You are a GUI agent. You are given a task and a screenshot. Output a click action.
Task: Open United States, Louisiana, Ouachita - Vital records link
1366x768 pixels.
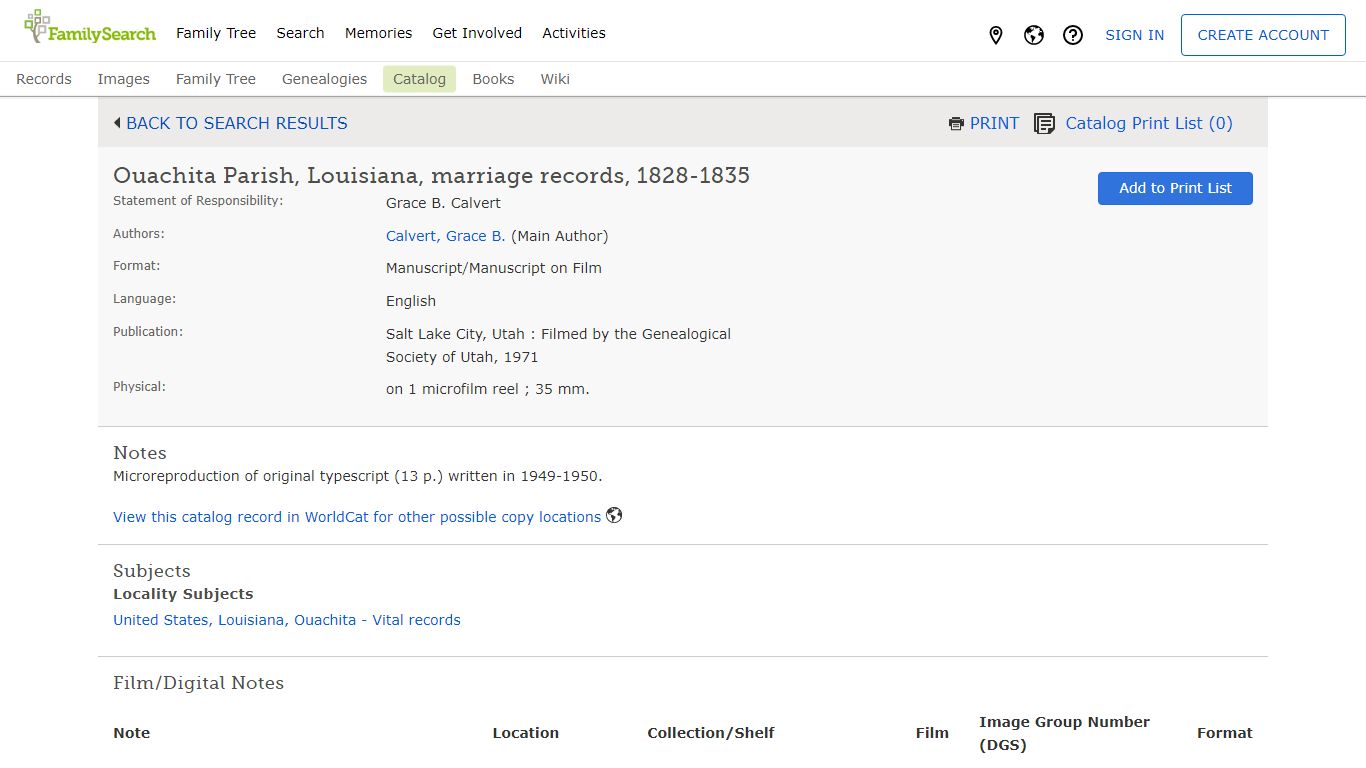pos(287,620)
